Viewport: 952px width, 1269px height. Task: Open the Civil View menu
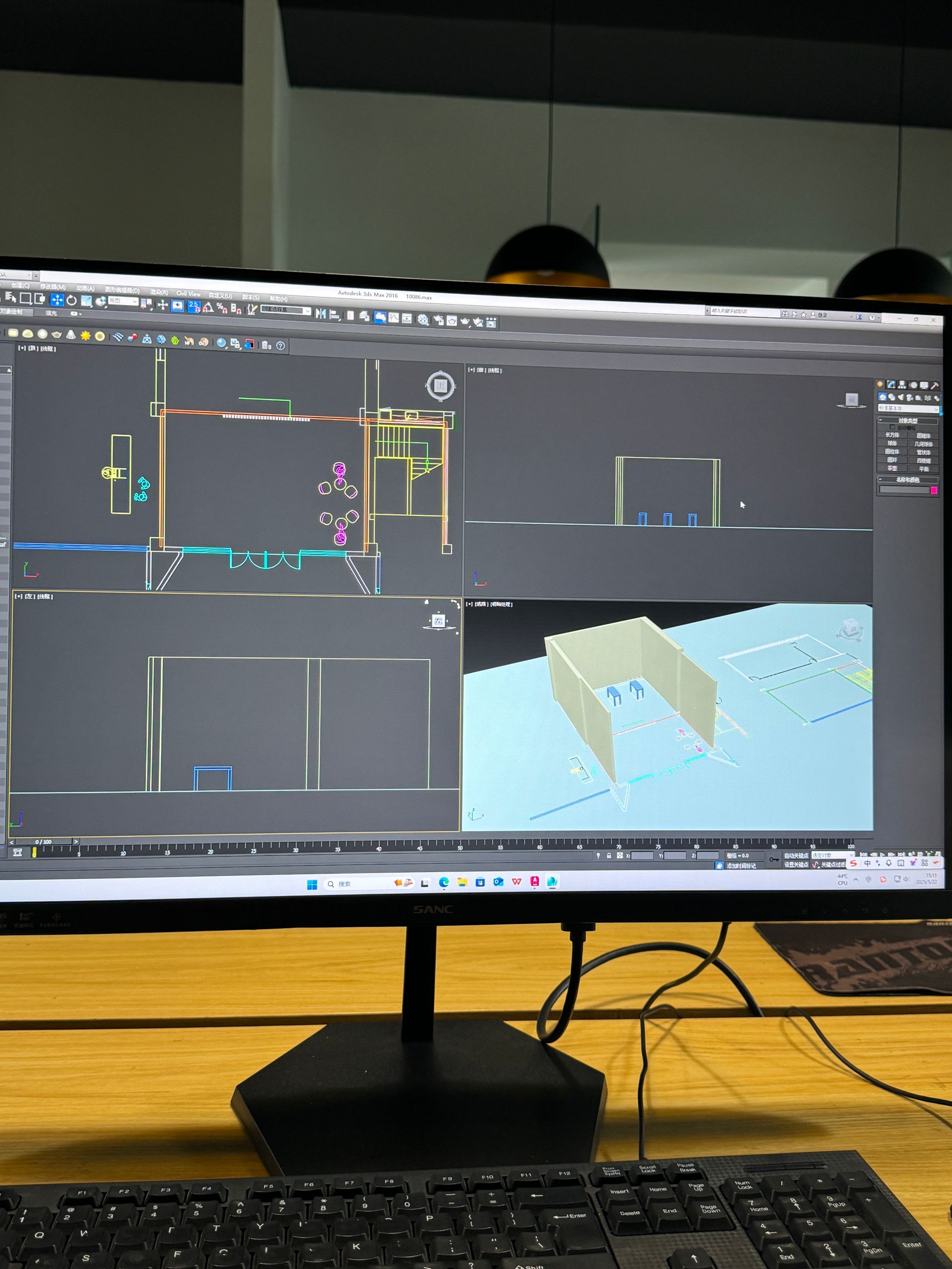(188, 294)
